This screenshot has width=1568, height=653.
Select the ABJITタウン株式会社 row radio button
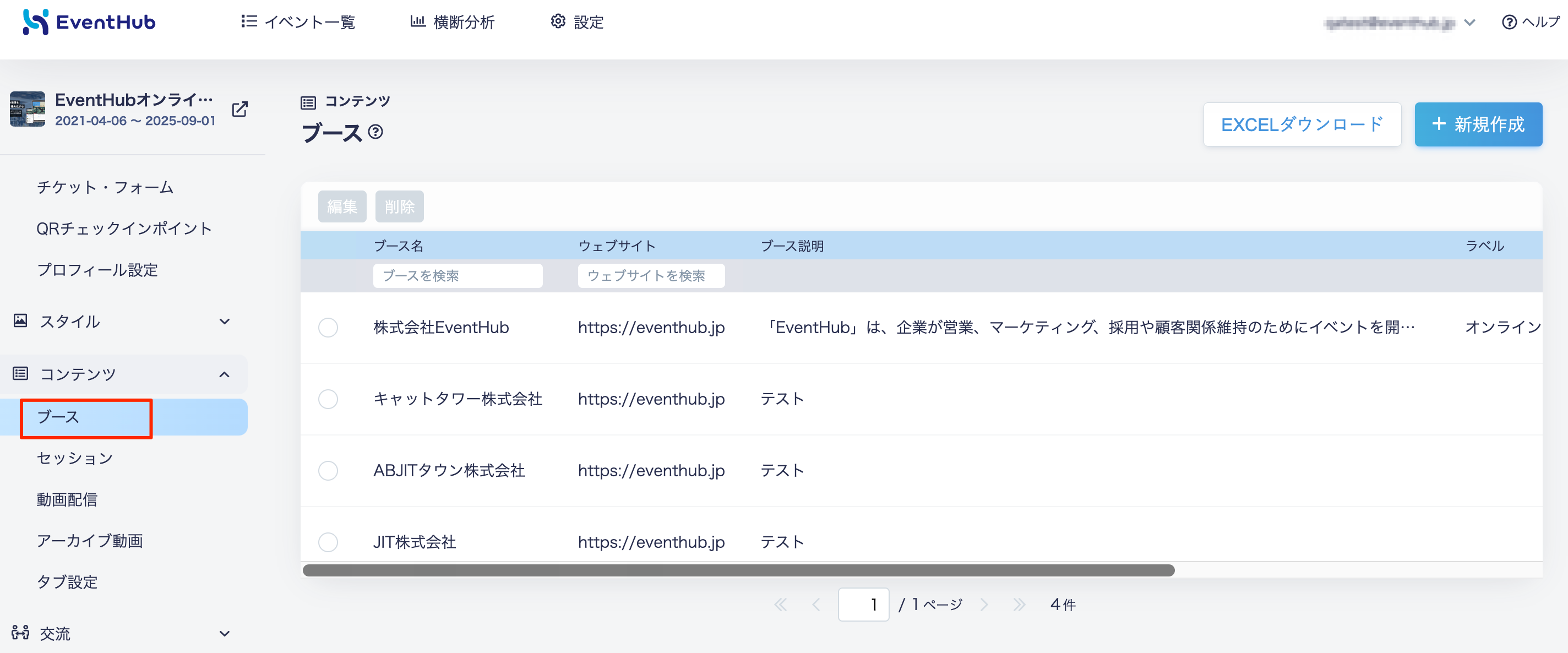point(328,470)
